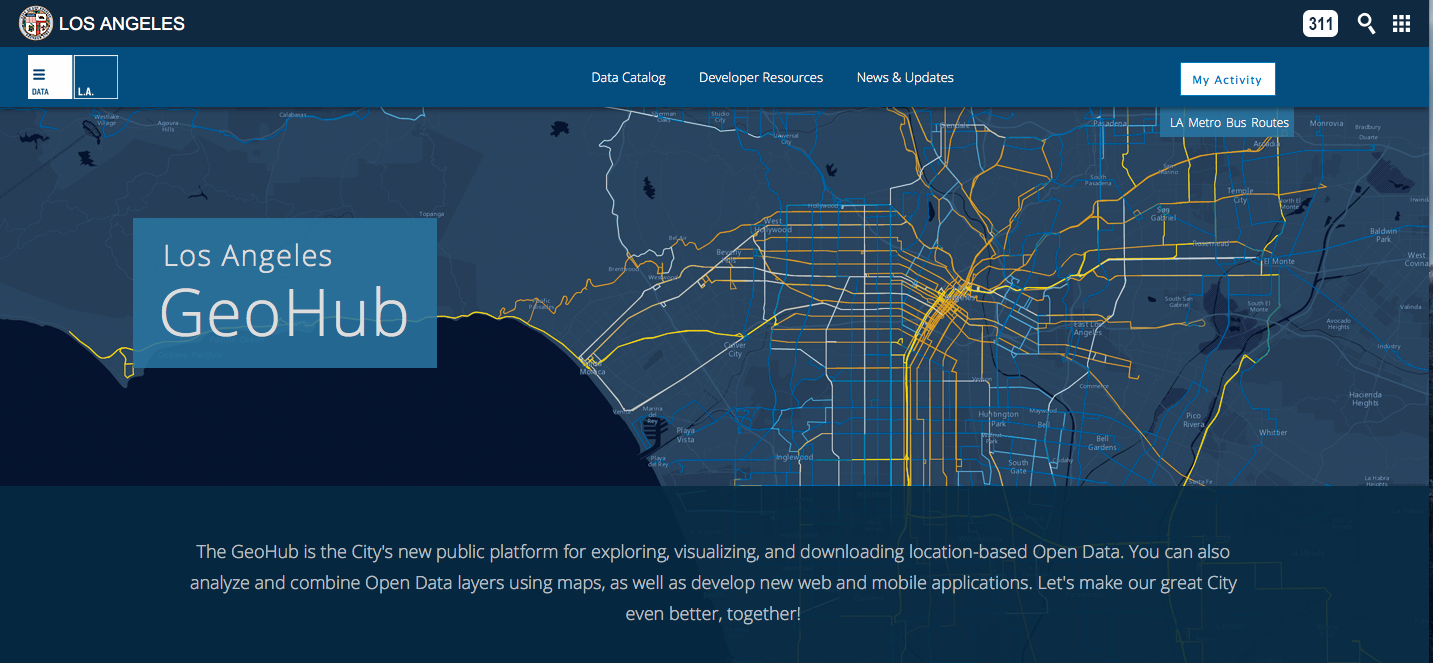Click the Pico Rivera map label

click(x=1194, y=419)
